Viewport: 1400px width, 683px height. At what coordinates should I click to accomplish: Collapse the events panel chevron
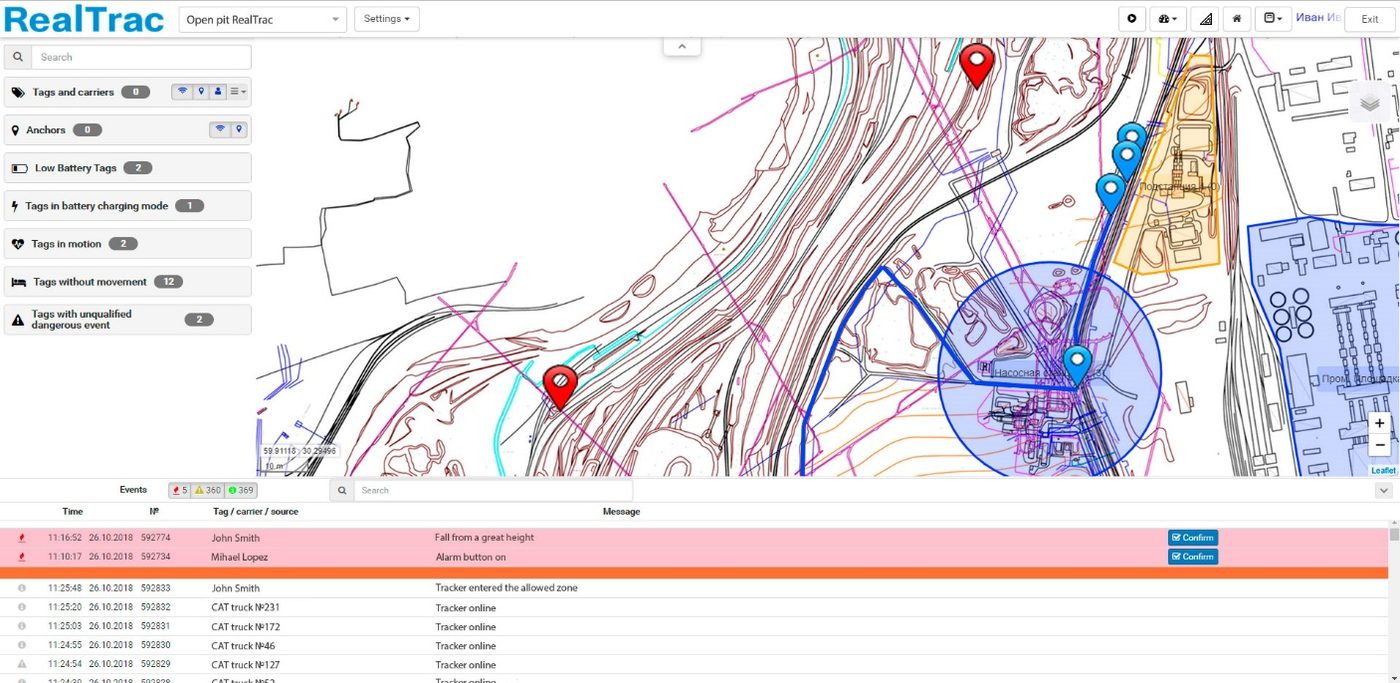[x=1384, y=490]
